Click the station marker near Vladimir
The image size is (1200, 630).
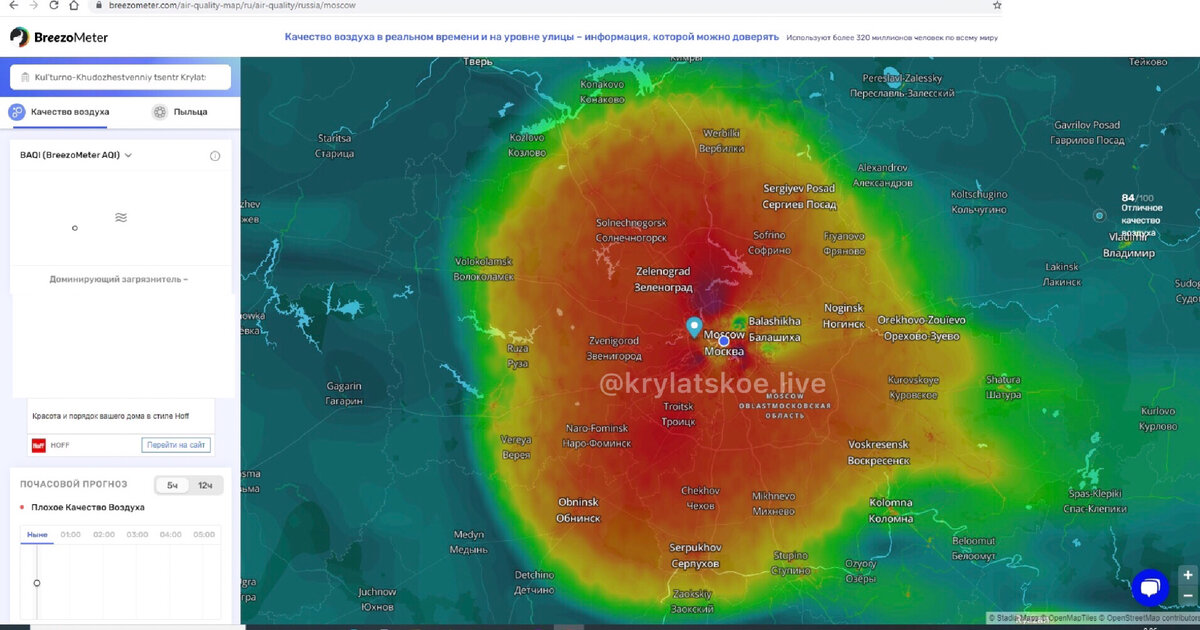coord(1099,215)
